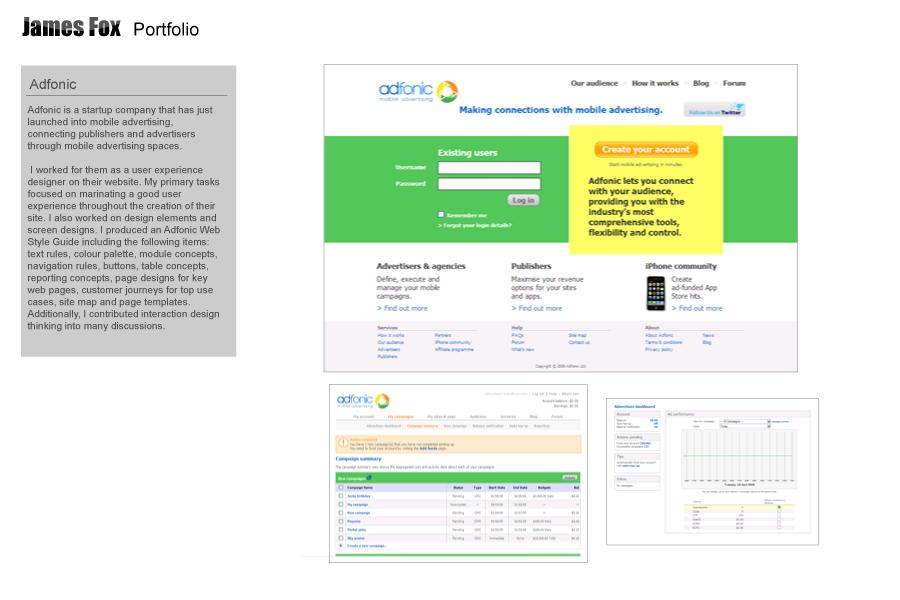This screenshot has height=600, width=900.
Task: Click the iPhone image under iPhone community
Action: click(656, 293)
